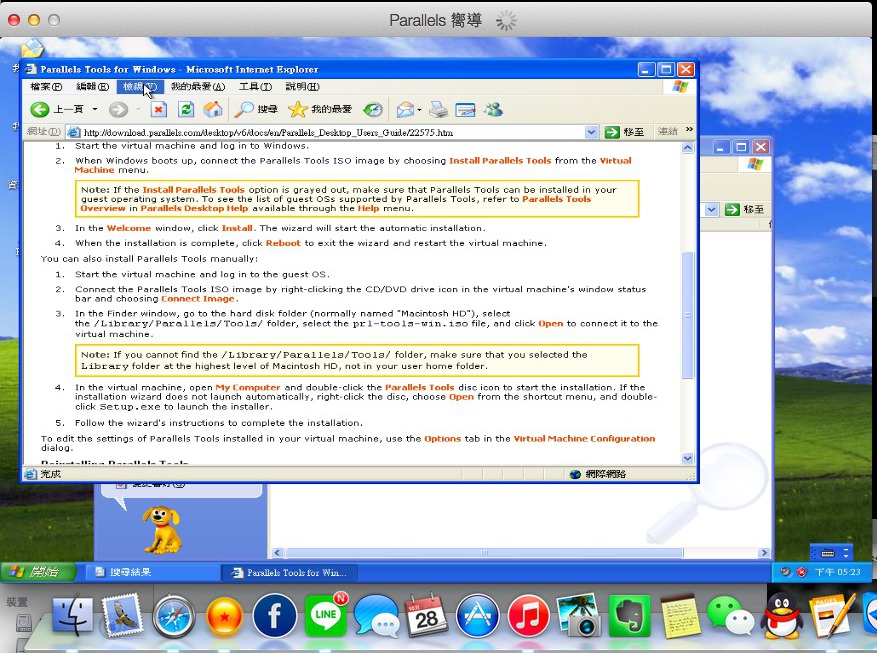Viewport: 877px width, 653px height.
Task: Open the App Store dock icon
Action: pos(478,616)
